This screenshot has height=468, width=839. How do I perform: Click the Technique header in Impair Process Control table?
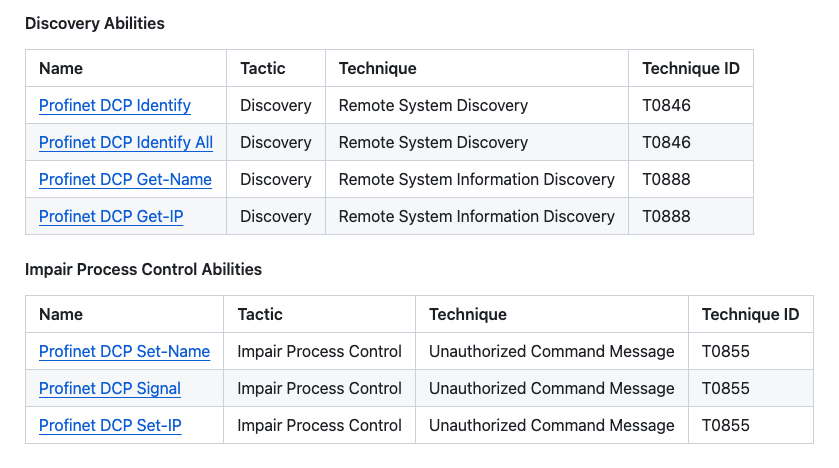pyautogui.click(x=468, y=314)
